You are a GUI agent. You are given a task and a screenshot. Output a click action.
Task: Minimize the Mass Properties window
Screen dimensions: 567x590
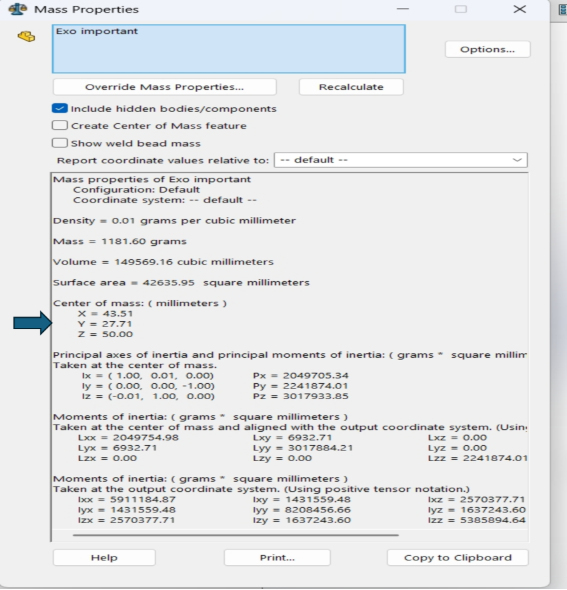coord(403,9)
